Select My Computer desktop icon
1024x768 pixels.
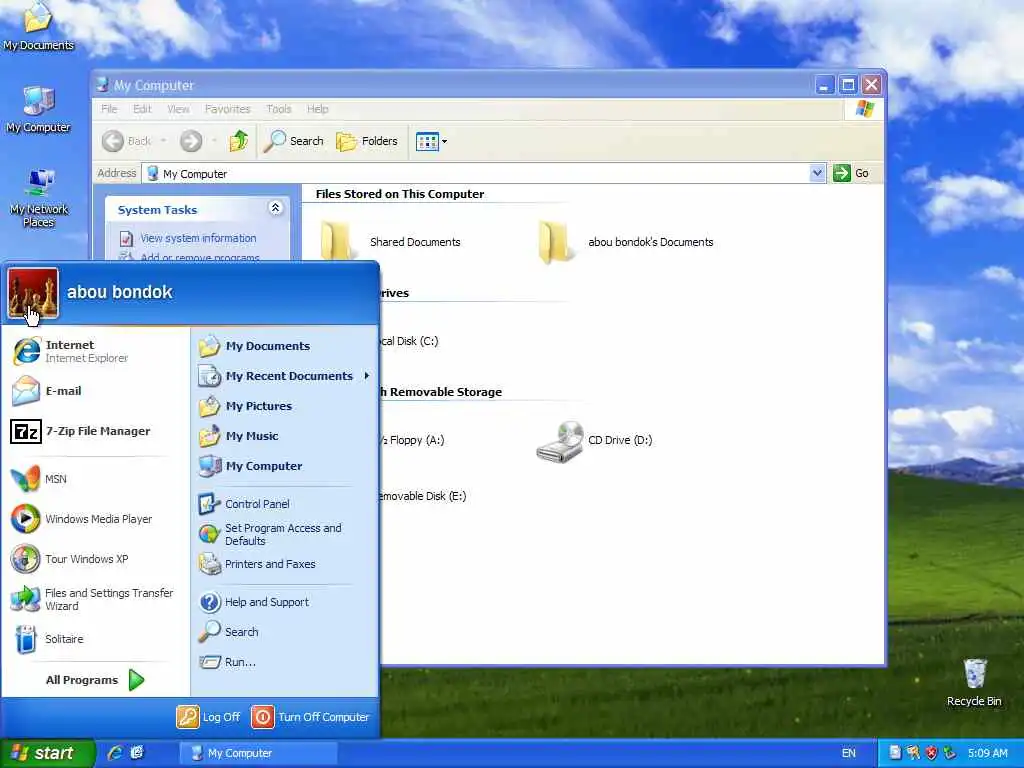pos(38,109)
